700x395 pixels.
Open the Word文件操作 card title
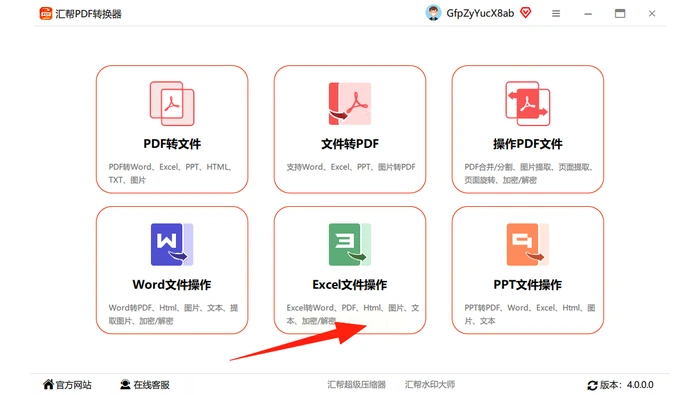172,285
